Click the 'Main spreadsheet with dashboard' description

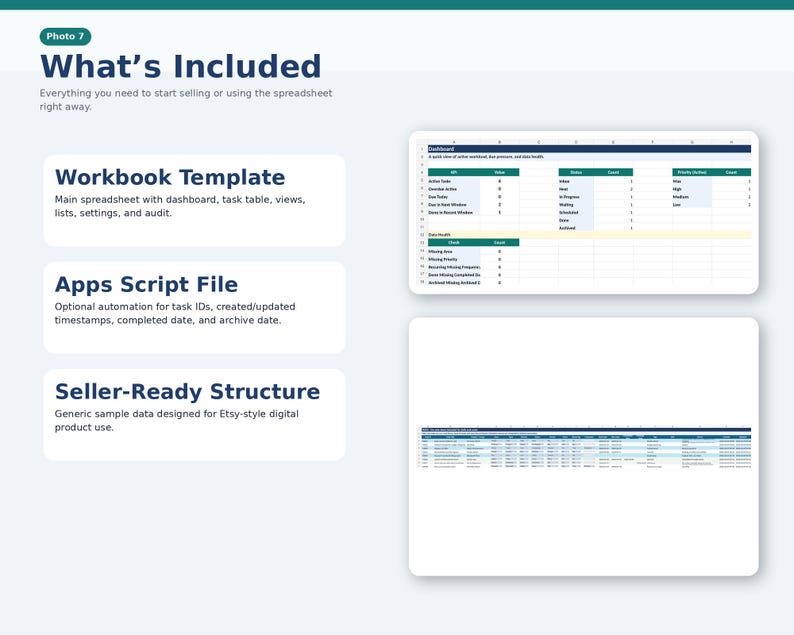(x=180, y=206)
